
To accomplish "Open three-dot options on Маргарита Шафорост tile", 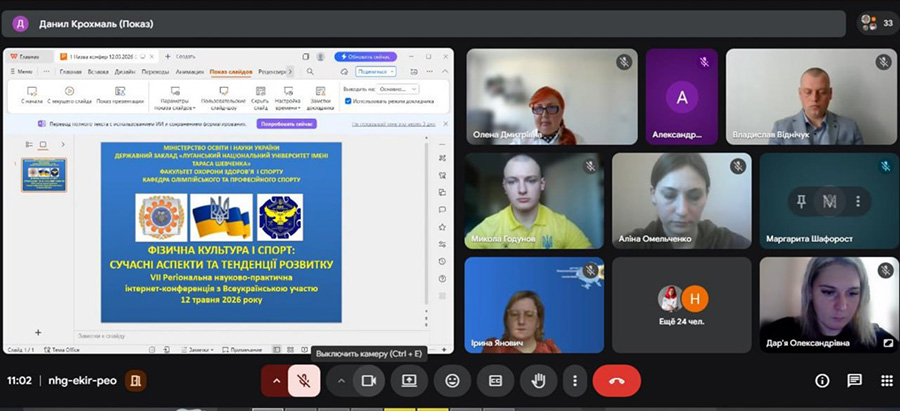I will point(858,201).
